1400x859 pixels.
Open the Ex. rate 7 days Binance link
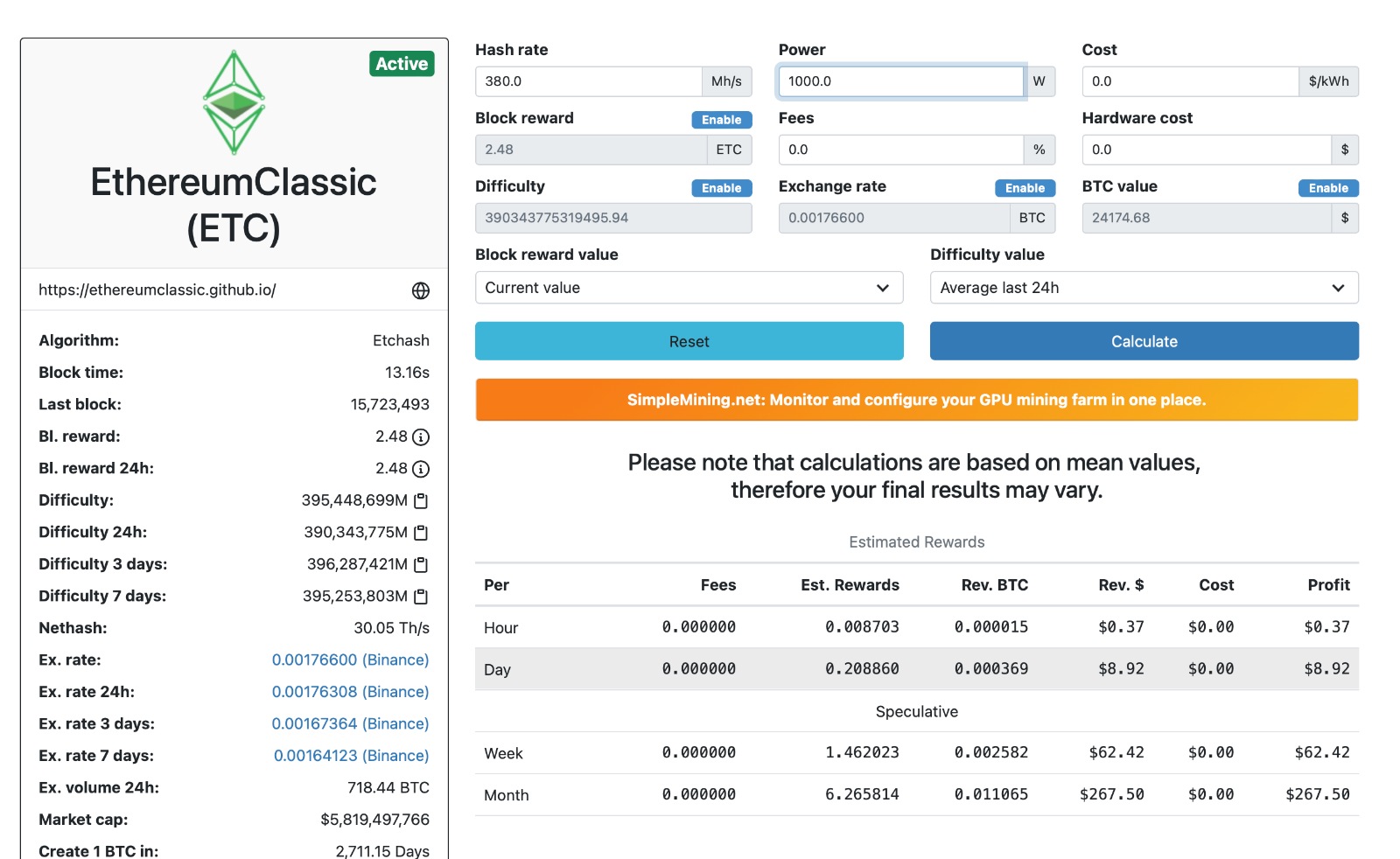point(351,756)
